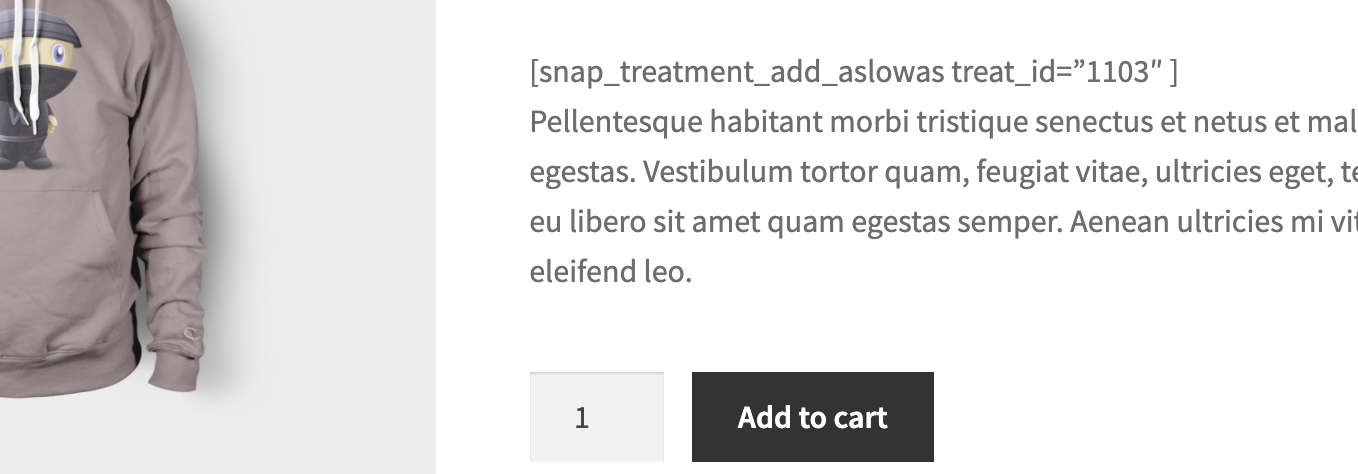This screenshot has width=1358, height=474.
Task: Click the treat_id="1103" text
Action: 1062,72
